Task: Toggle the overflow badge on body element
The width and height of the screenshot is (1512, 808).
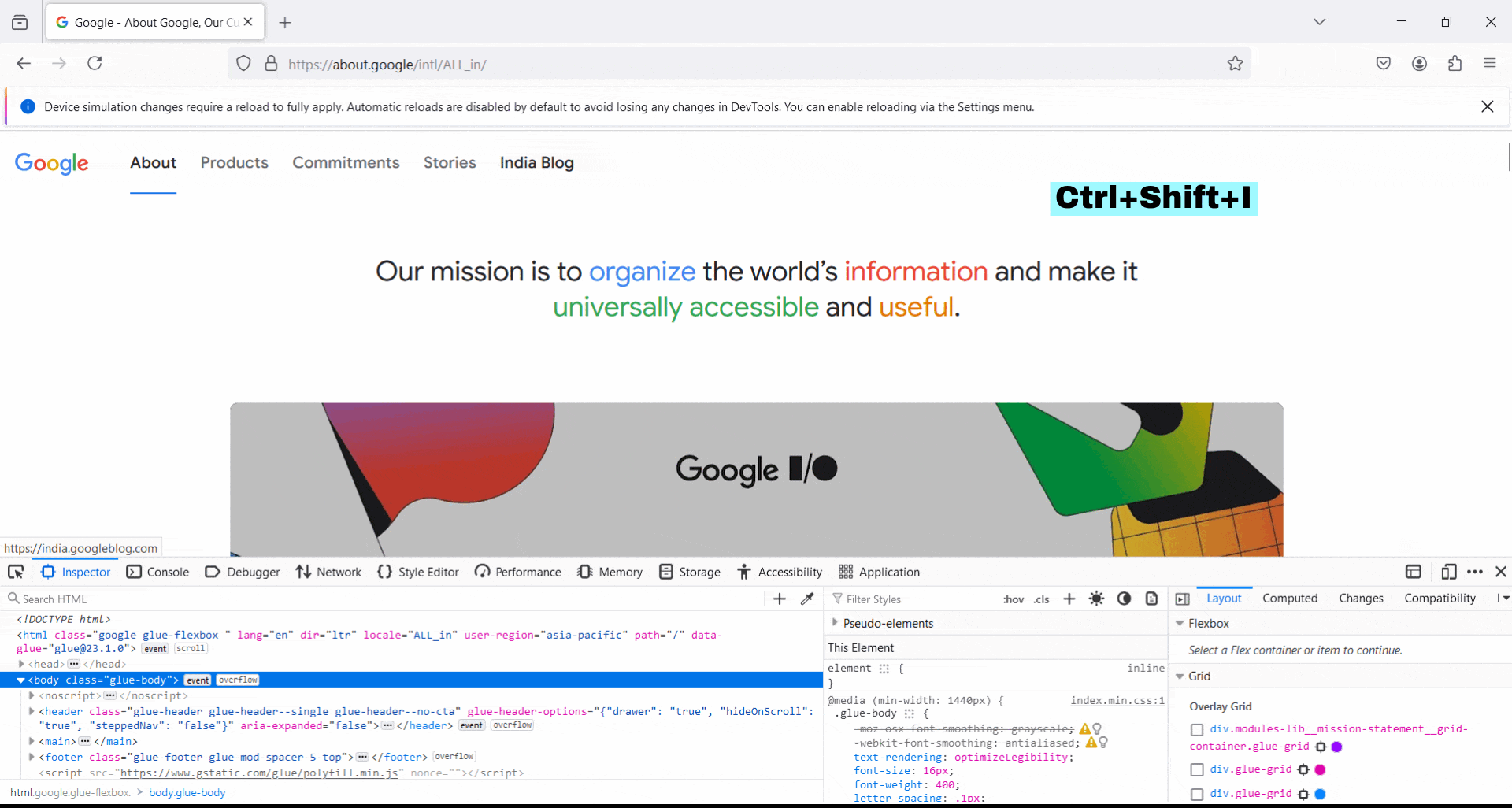Action: click(x=238, y=680)
